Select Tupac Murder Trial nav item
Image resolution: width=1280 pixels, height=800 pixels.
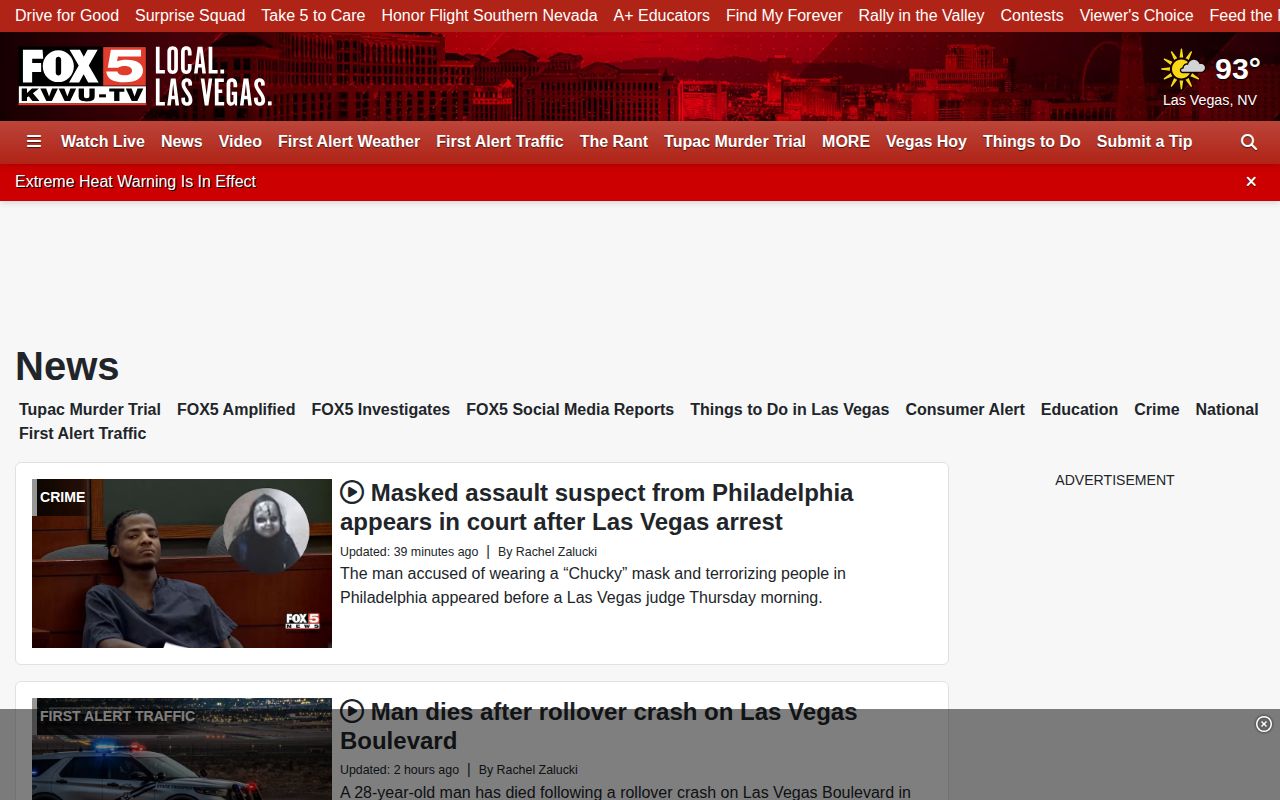click(x=735, y=142)
